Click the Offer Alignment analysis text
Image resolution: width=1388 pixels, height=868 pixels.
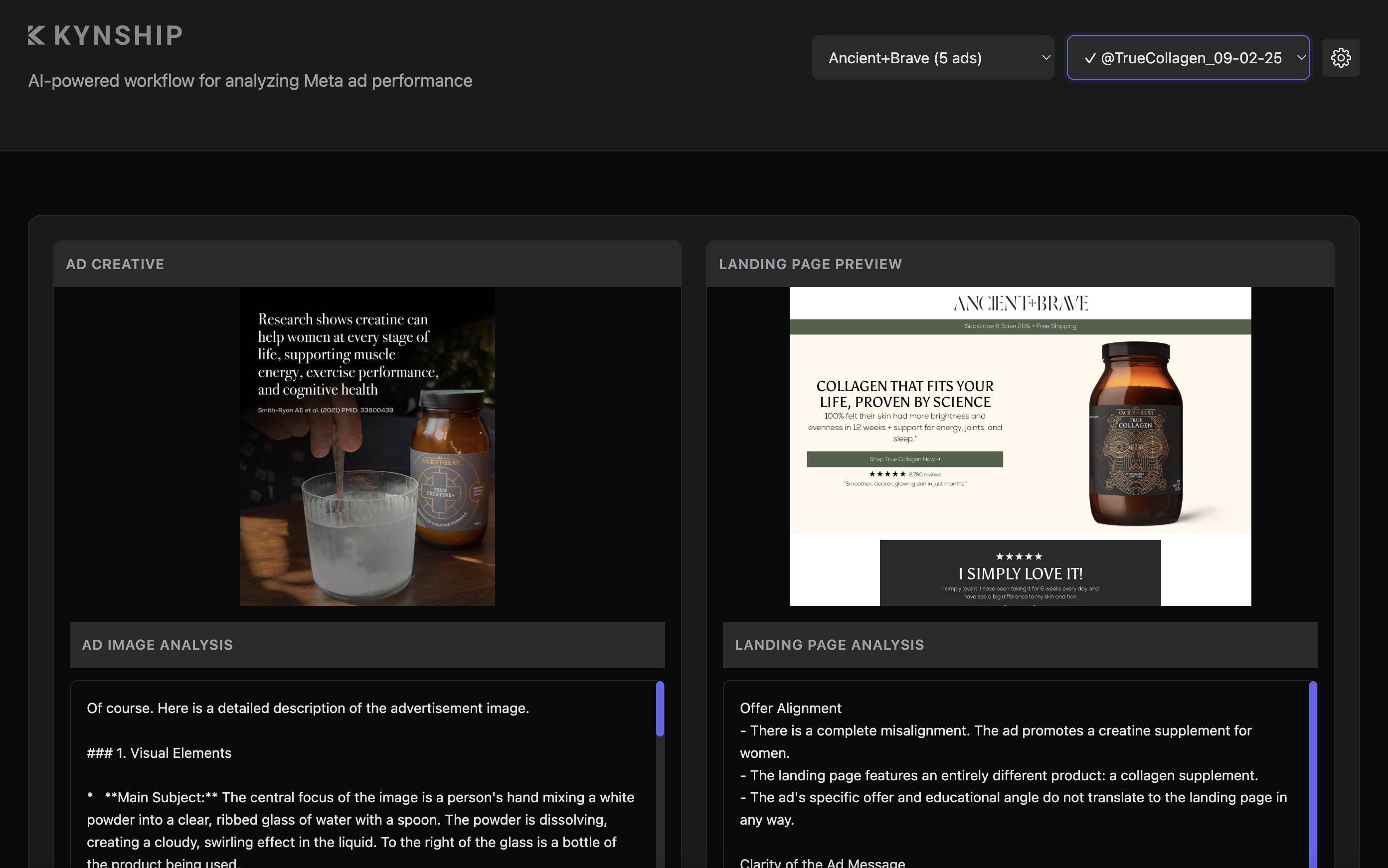tap(790, 708)
